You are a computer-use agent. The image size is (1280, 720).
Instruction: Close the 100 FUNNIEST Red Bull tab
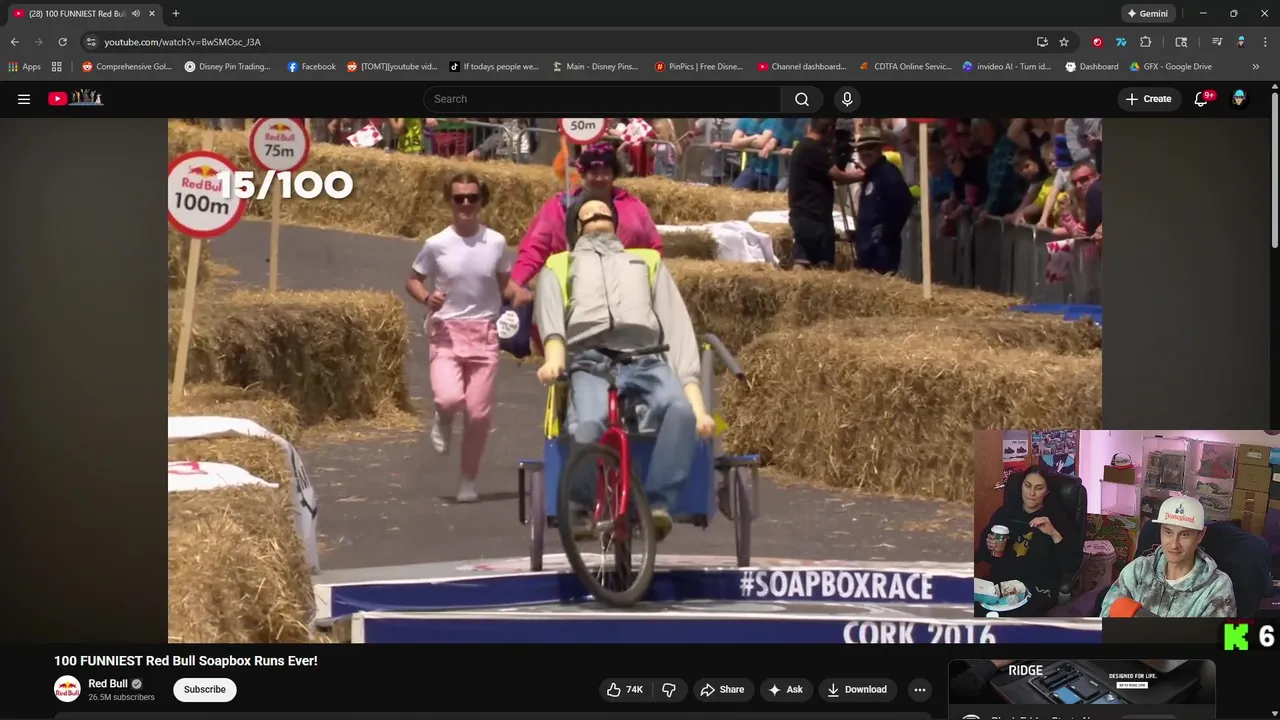coord(152,14)
